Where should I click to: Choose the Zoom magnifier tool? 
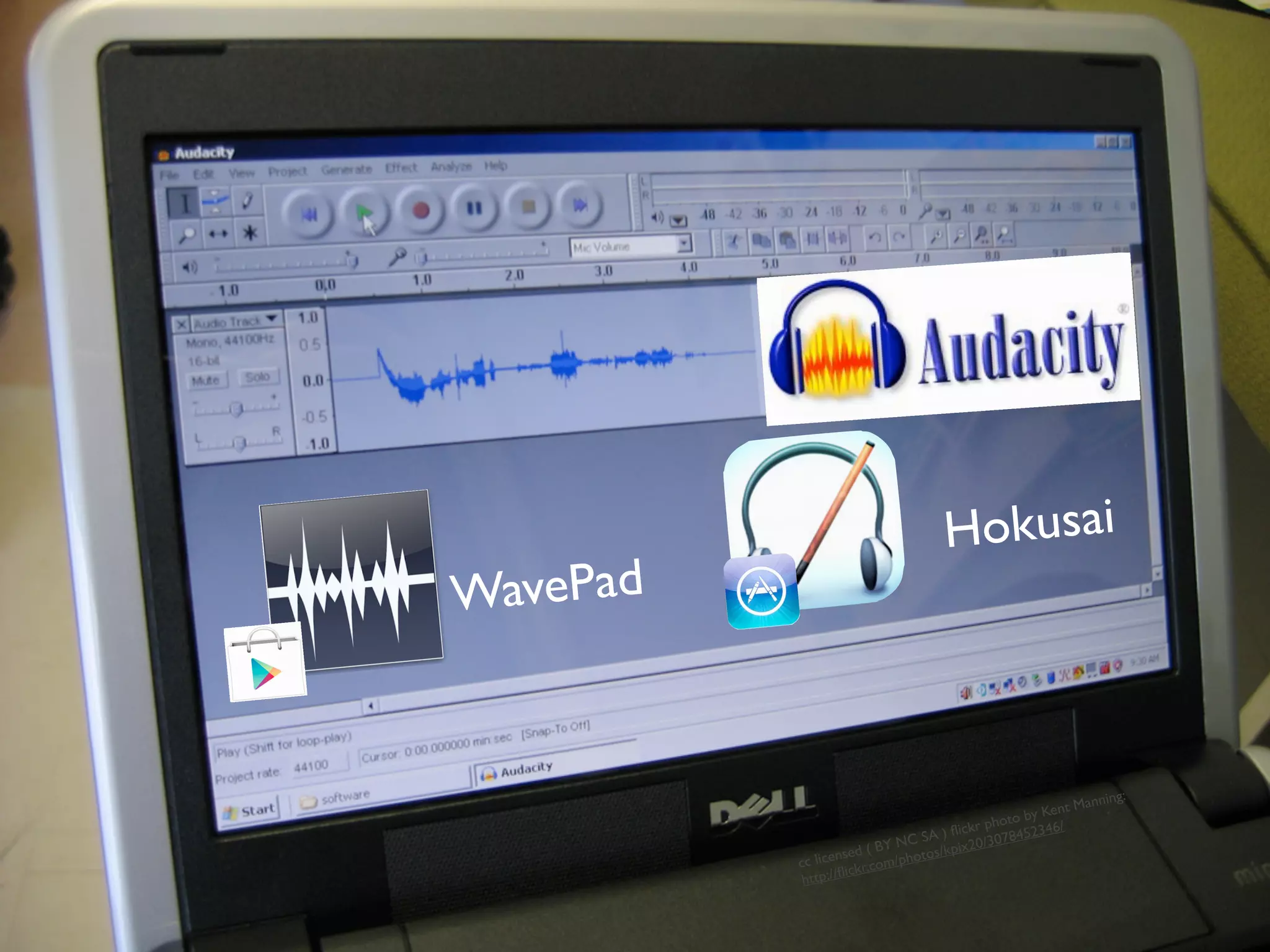(x=186, y=235)
